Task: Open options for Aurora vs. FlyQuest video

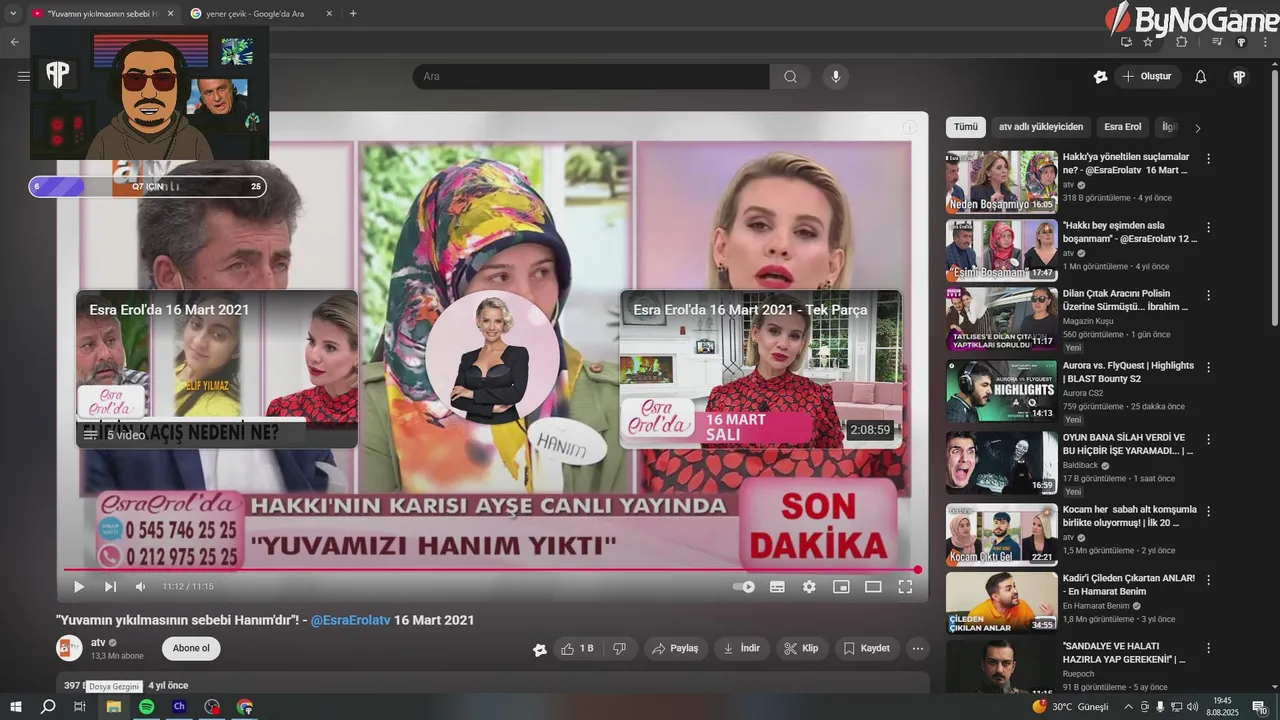Action: click(1208, 366)
